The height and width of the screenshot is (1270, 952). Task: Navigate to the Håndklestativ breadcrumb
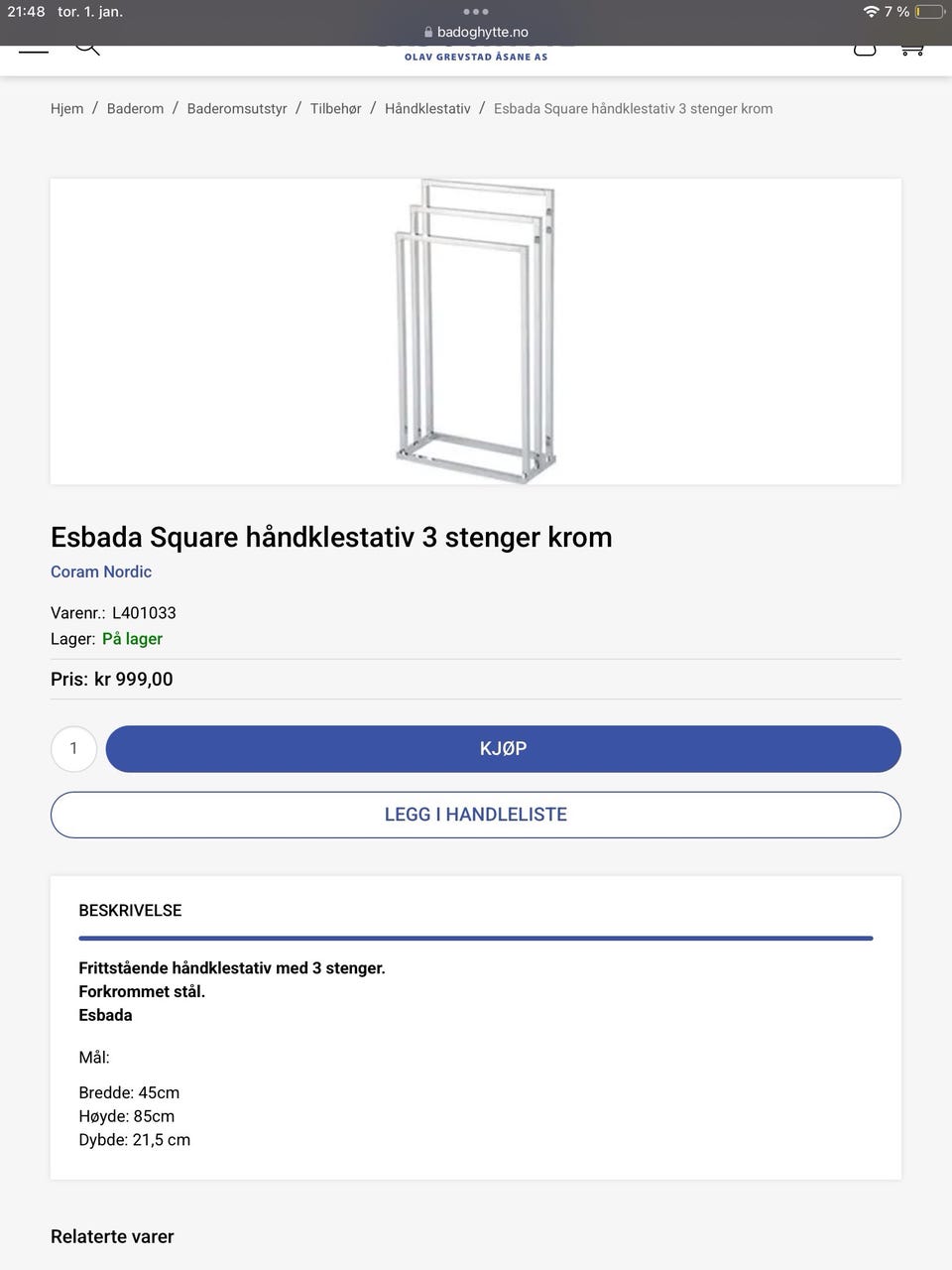pos(427,109)
